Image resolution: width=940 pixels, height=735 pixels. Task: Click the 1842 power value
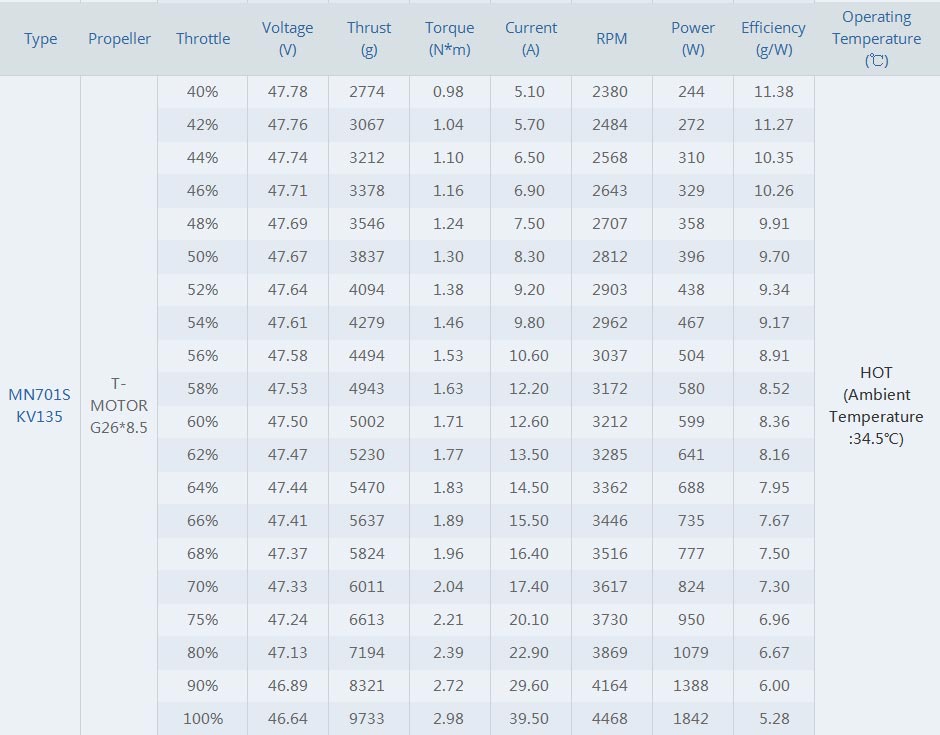(691, 718)
